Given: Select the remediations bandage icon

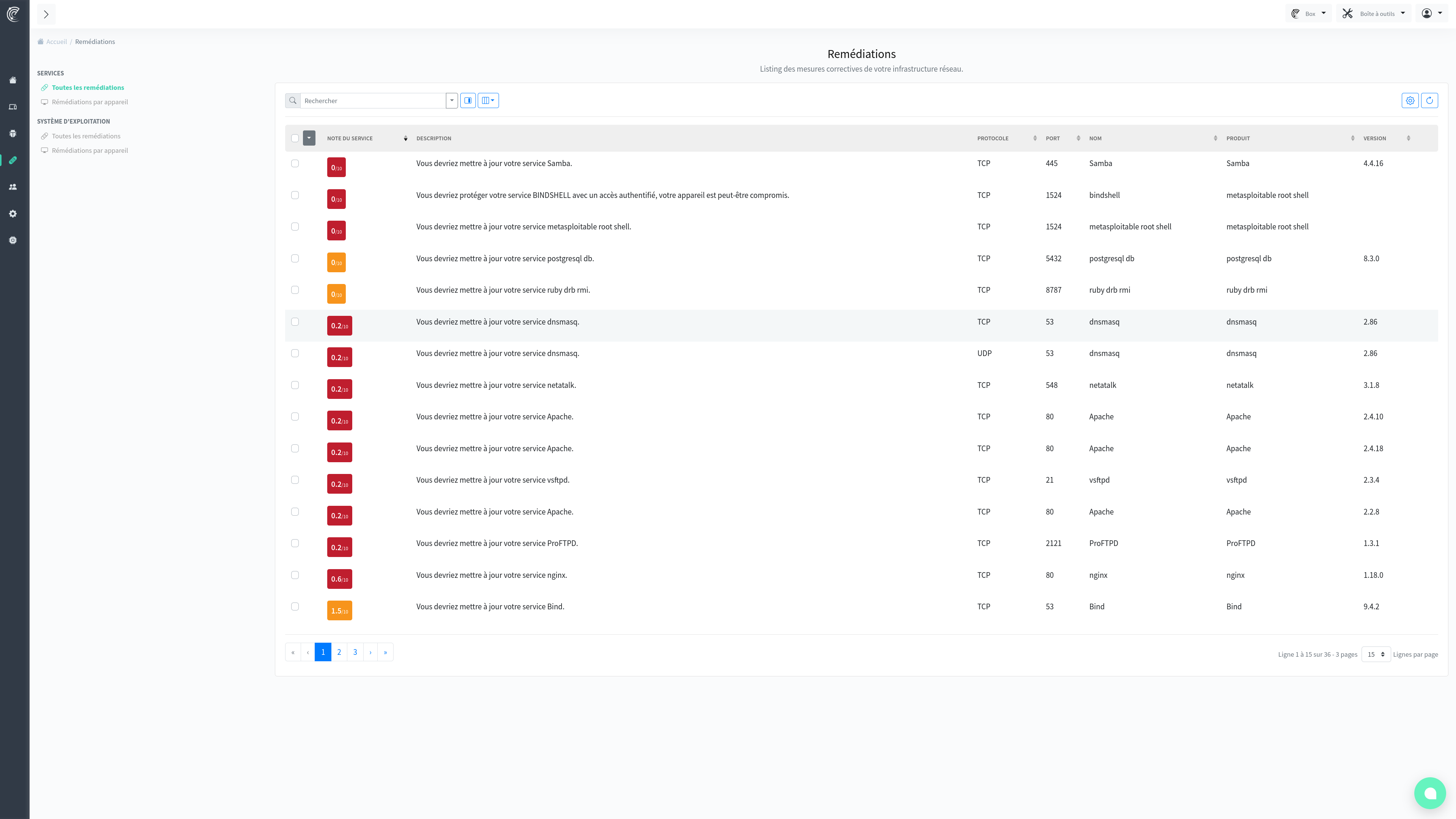Looking at the screenshot, I should coord(13,160).
